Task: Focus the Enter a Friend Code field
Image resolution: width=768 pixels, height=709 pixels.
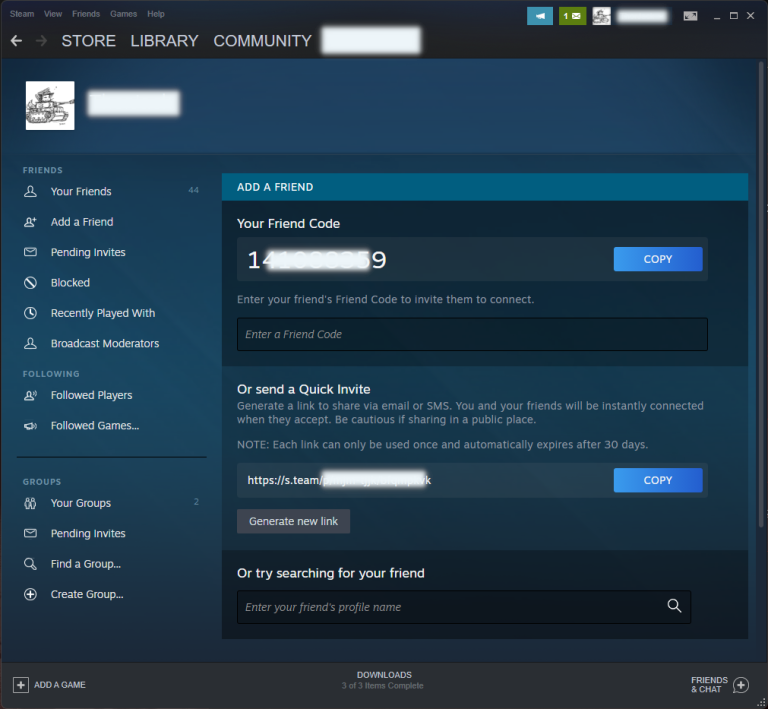Action: pyautogui.click(x=471, y=334)
